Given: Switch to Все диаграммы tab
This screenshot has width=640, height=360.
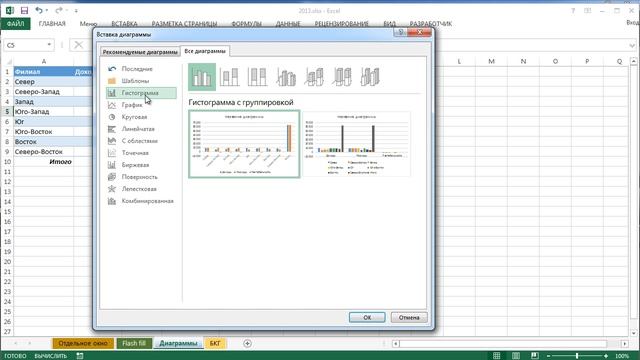Looking at the screenshot, I should pos(205,51).
